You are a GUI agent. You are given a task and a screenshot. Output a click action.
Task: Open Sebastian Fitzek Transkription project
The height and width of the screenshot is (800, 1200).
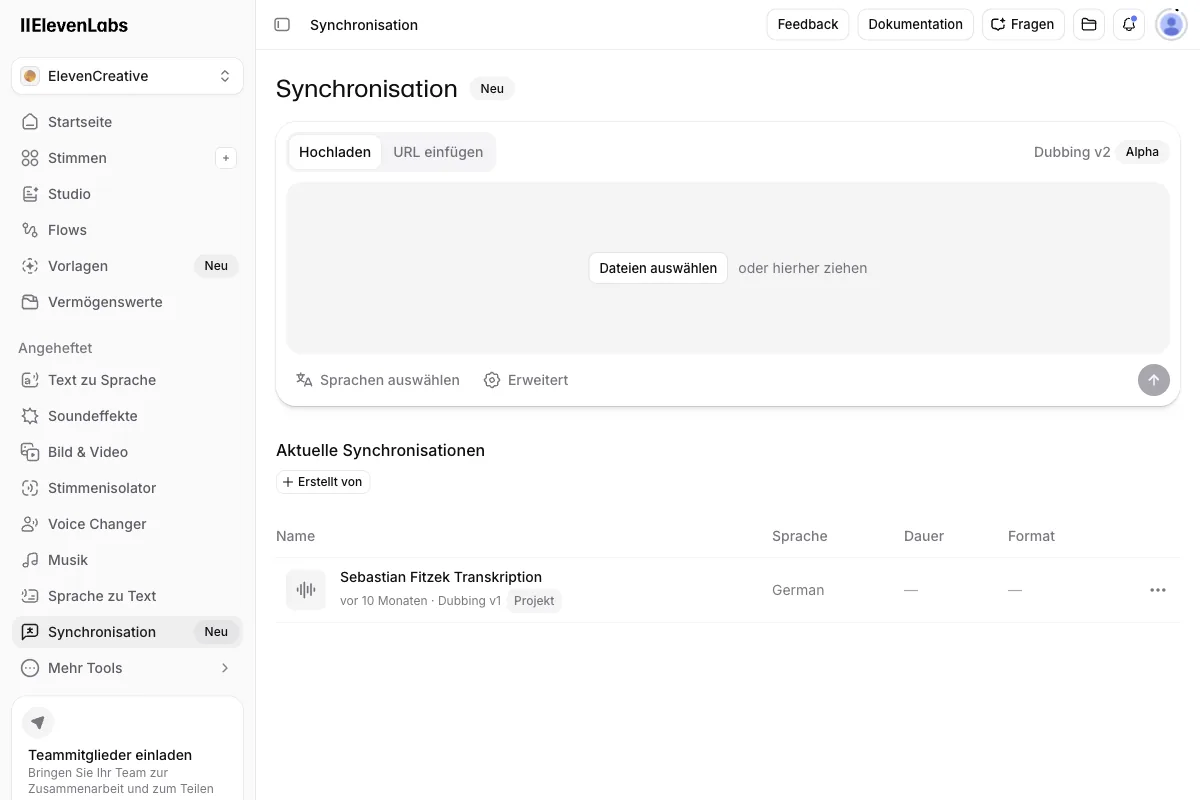[441, 577]
